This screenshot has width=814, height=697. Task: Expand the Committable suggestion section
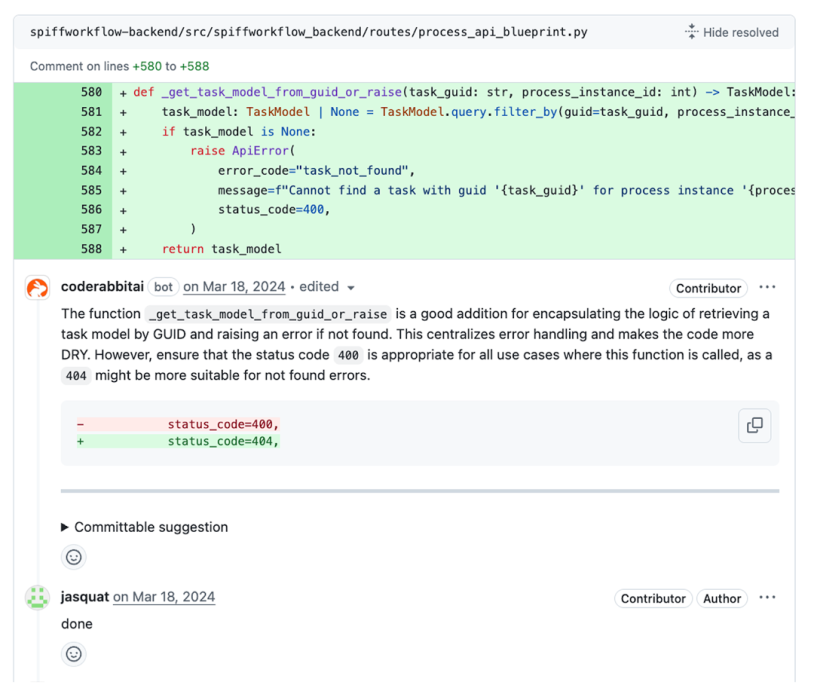pyautogui.click(x=146, y=527)
